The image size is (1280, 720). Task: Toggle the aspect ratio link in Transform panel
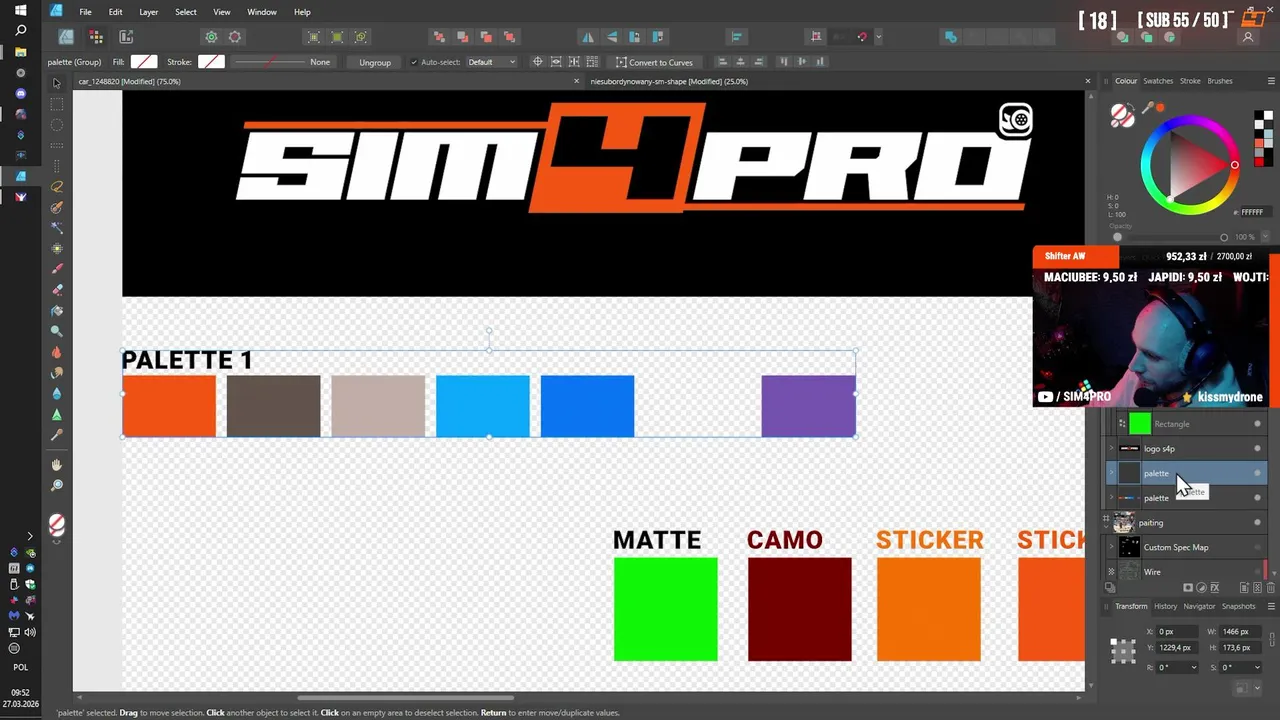[x=1272, y=639]
